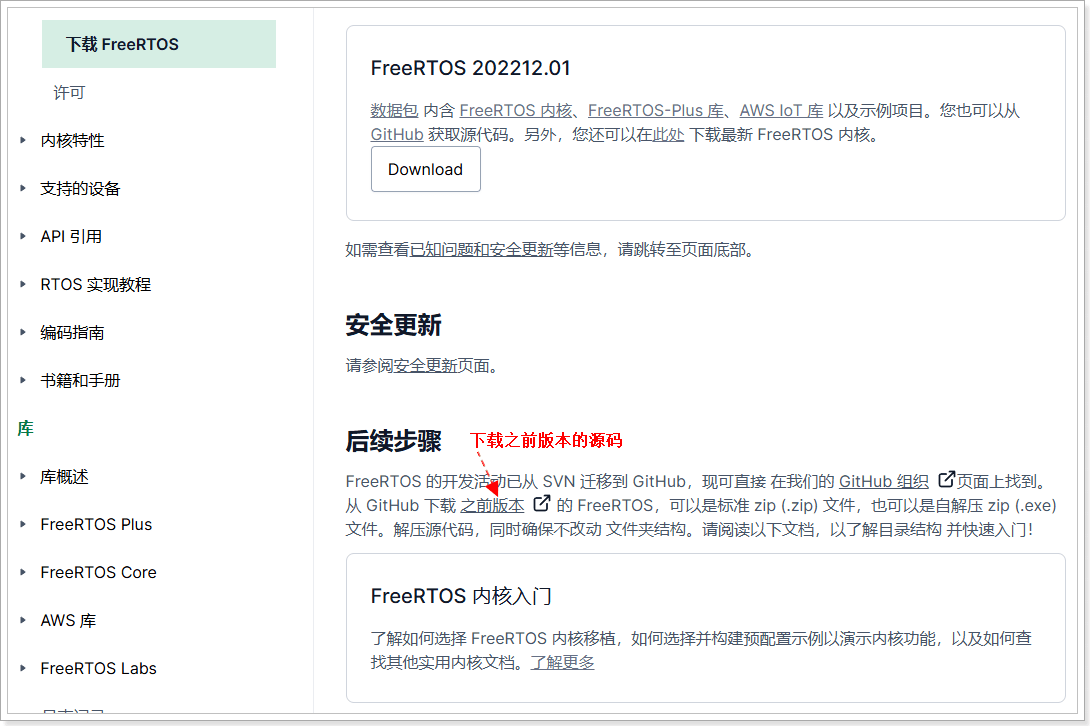Open the GitHub 组织 link

tap(884, 481)
